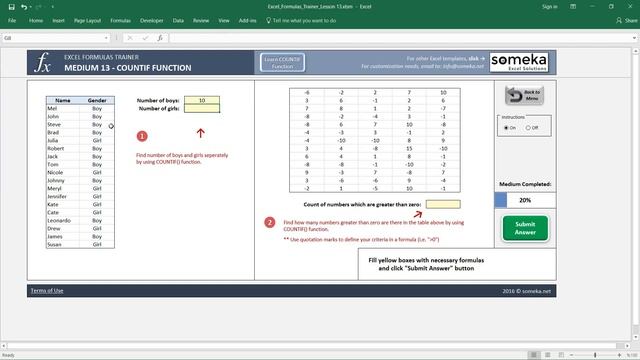640x360 pixels.
Task: Open the Data tab
Action: [x=178, y=20]
